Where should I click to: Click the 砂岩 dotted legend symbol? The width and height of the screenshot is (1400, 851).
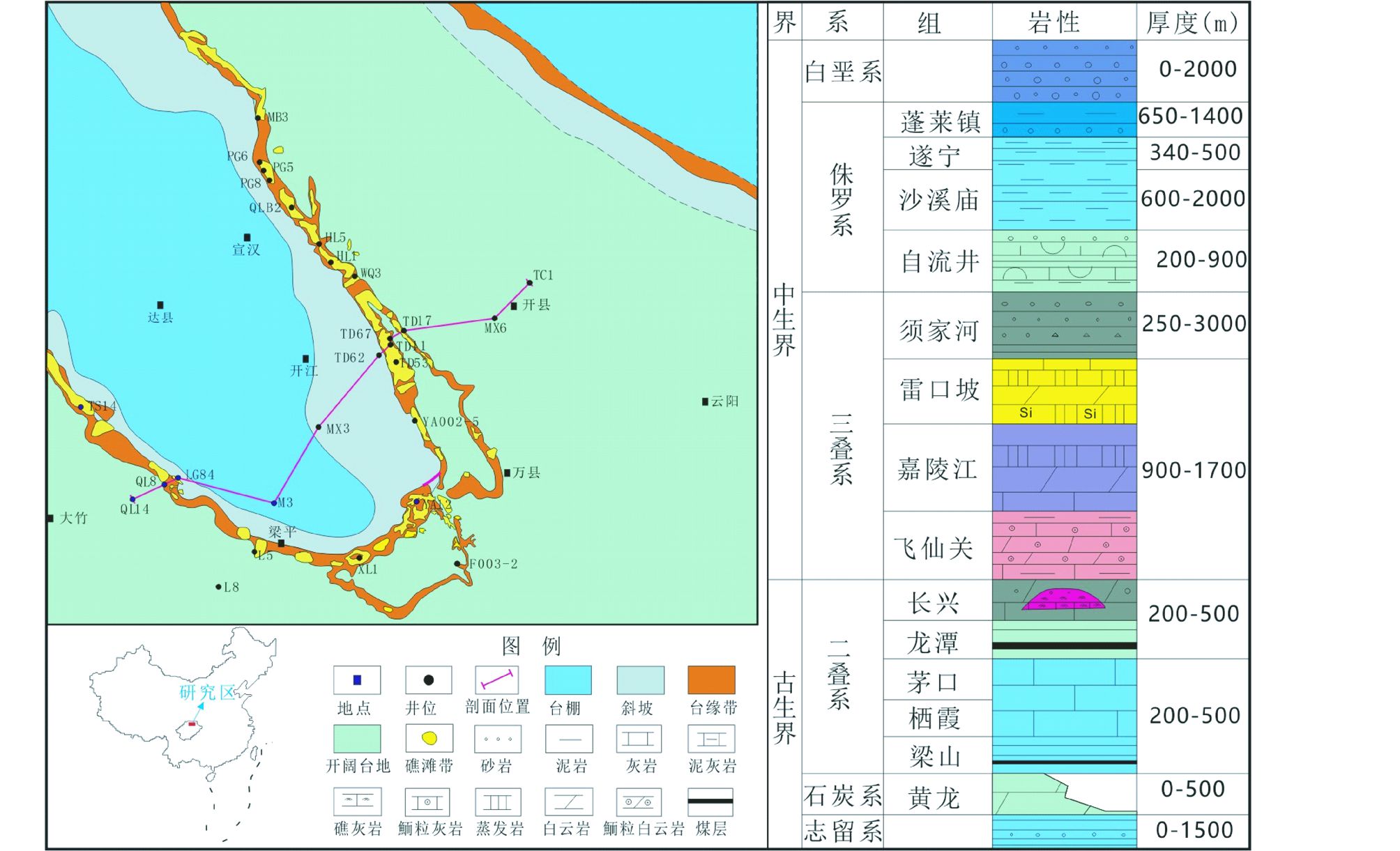click(498, 739)
